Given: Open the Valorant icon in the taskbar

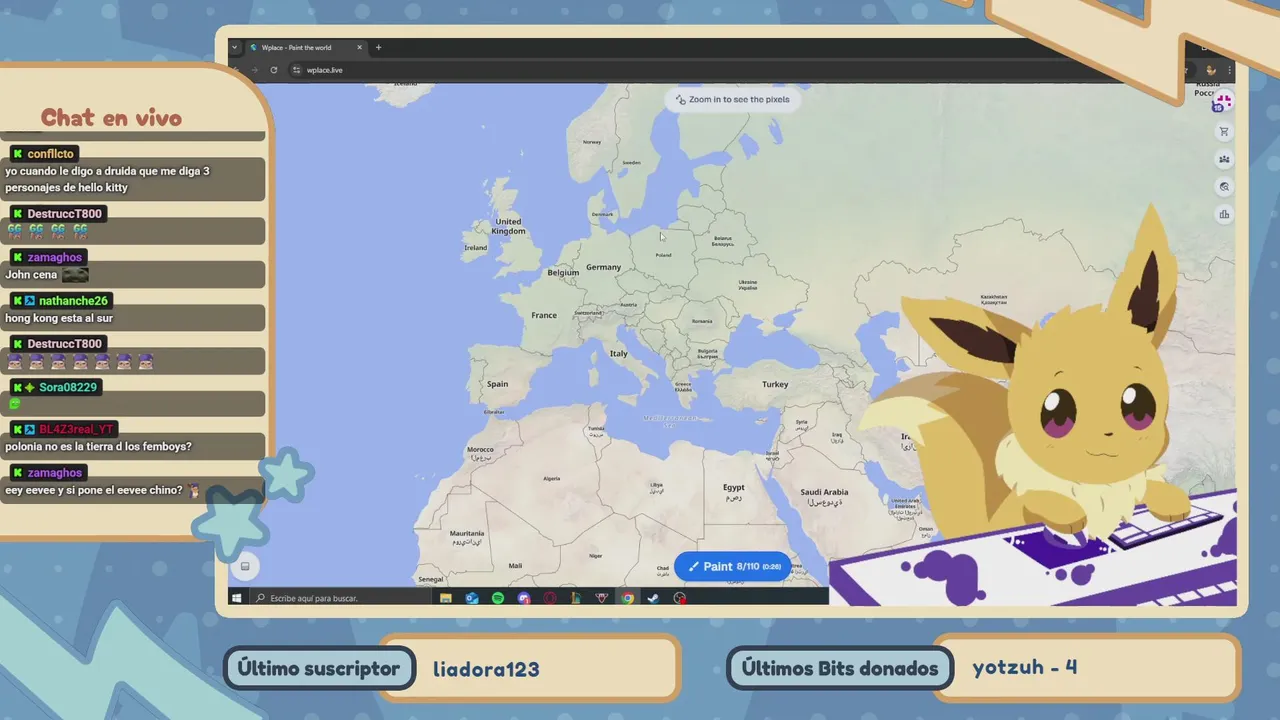Looking at the screenshot, I should pyautogui.click(x=602, y=598).
